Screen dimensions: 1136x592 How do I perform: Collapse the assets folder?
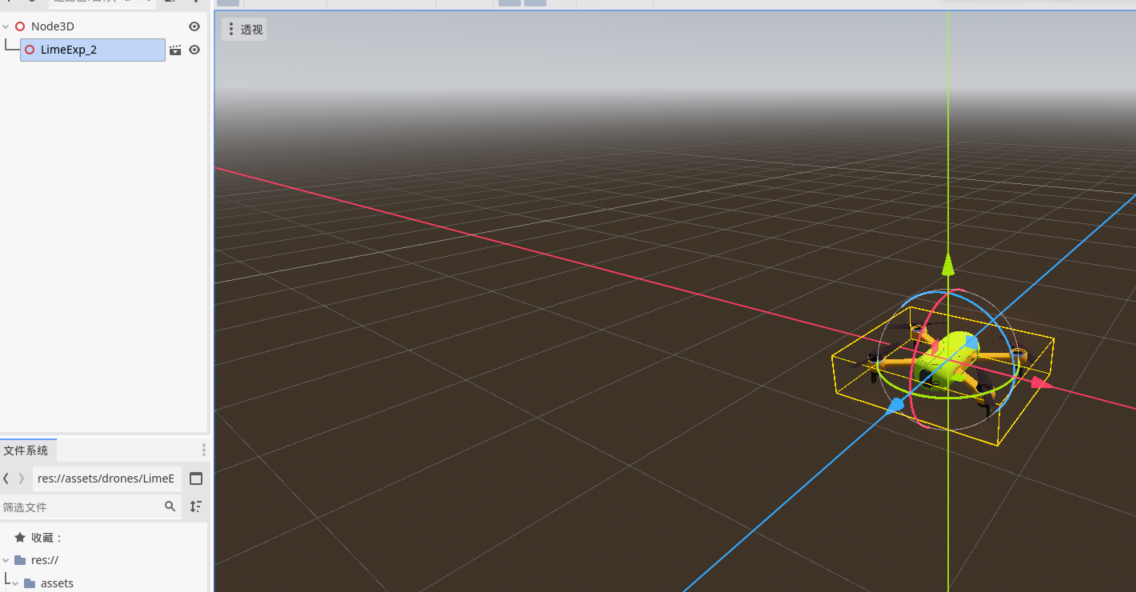15,583
